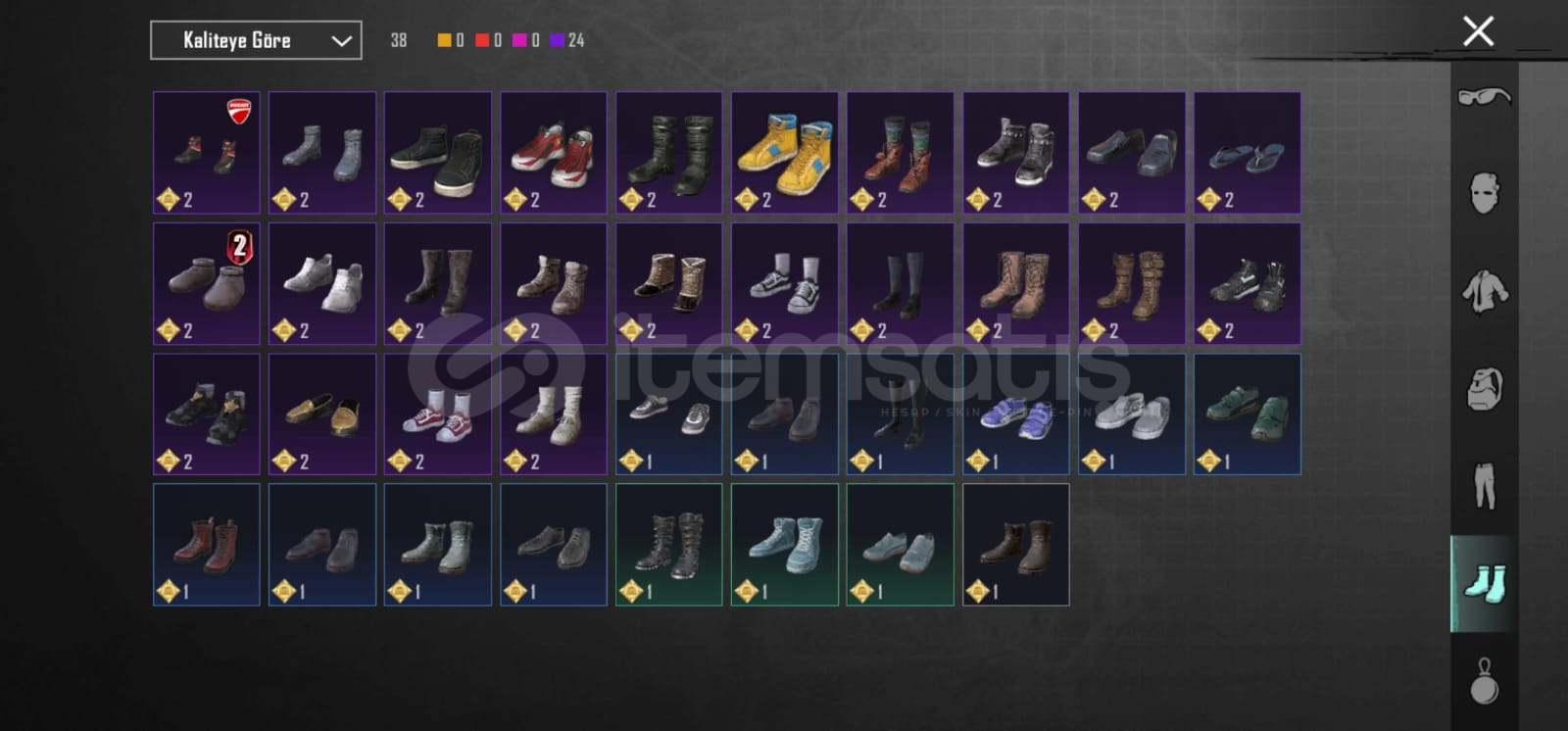Click the dropdown chevron beside Kaliteye Göre

[341, 41]
